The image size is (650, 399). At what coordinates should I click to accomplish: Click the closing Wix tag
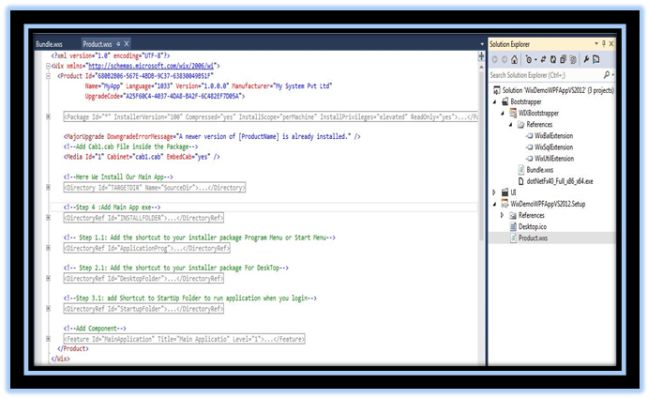pyautogui.click(x=61, y=359)
